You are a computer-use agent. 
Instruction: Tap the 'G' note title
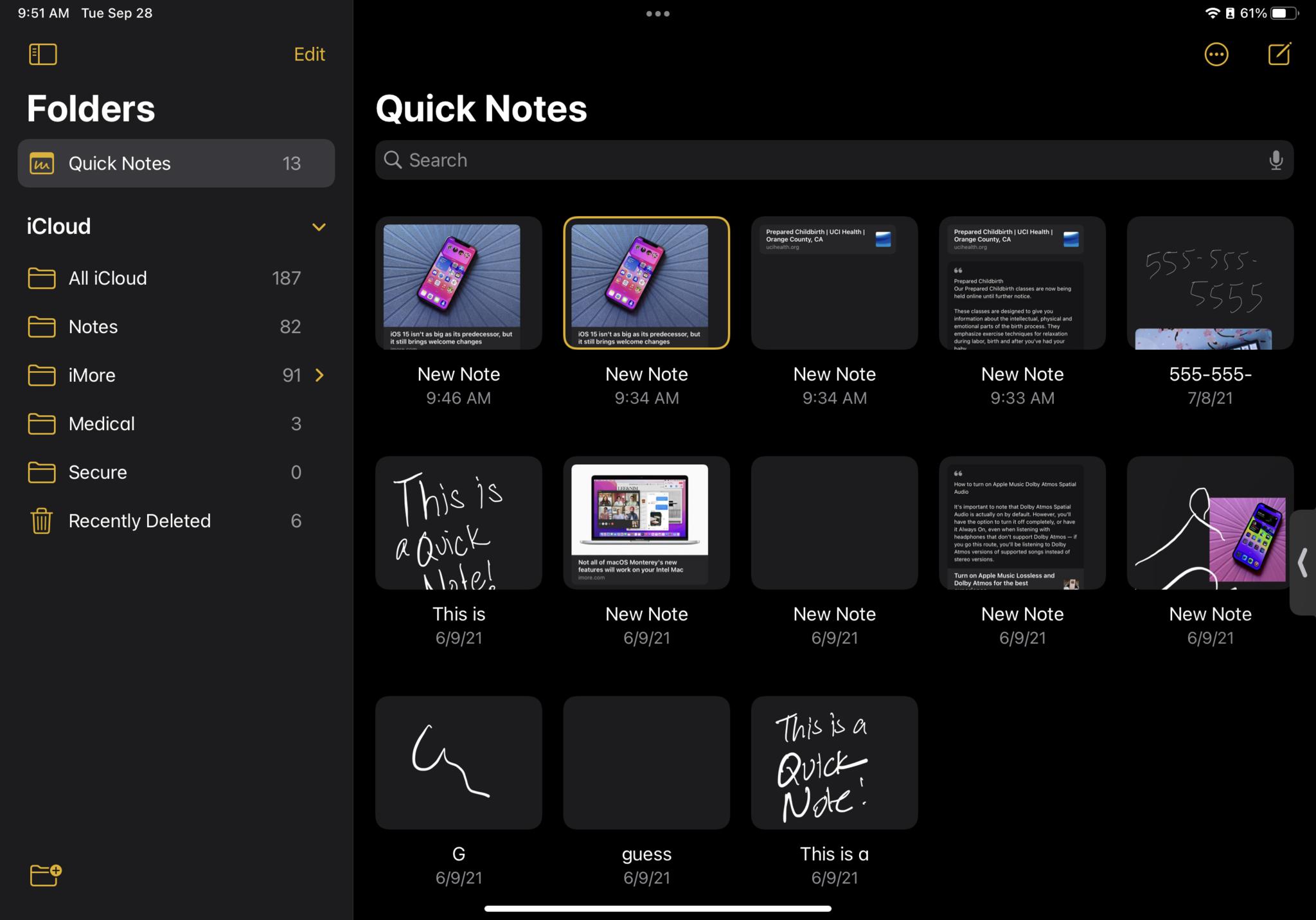(x=458, y=854)
